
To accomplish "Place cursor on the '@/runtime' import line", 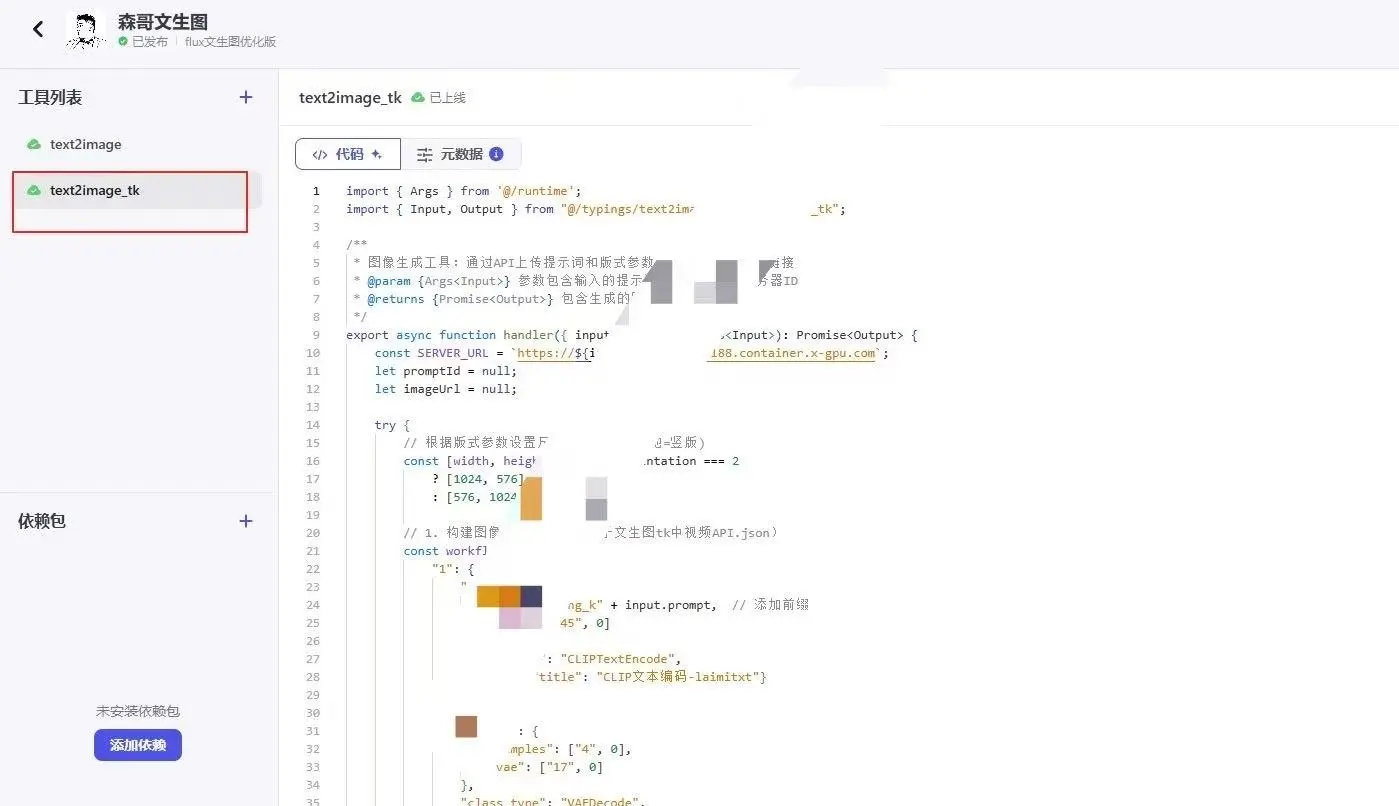I will coord(464,191).
